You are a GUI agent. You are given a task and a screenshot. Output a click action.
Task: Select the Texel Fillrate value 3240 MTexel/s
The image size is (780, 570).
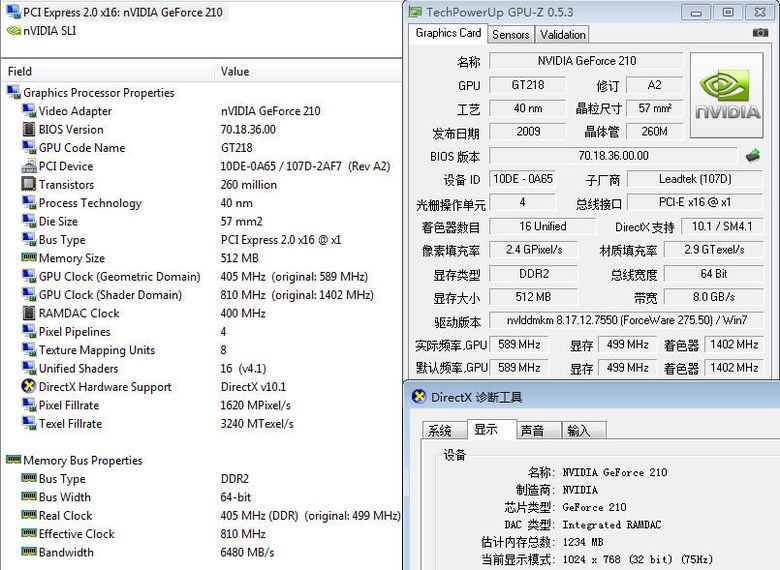(x=257, y=424)
